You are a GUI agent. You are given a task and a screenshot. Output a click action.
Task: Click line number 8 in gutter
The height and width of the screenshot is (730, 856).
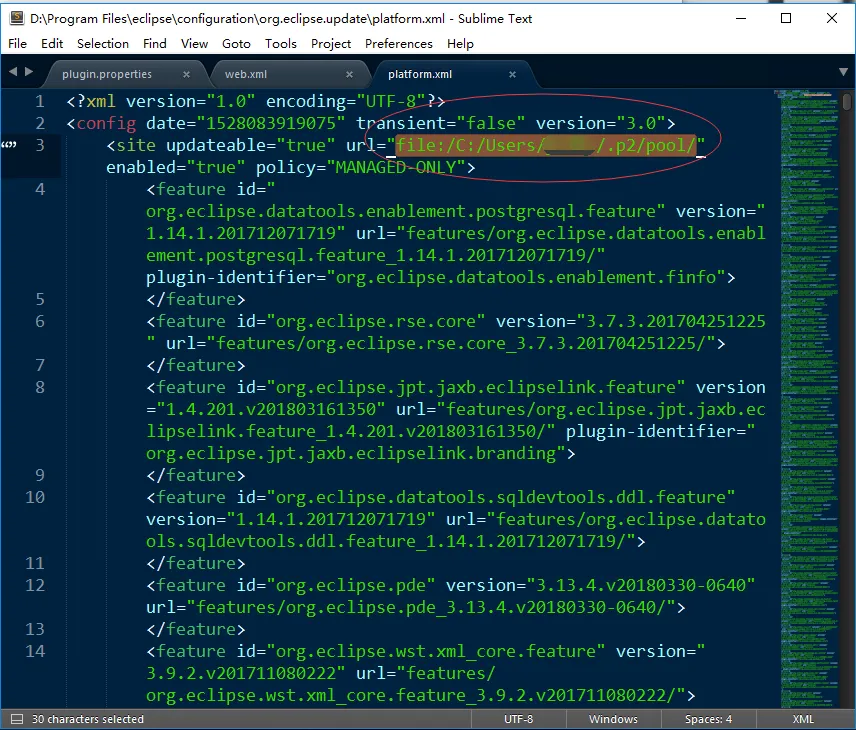(40, 388)
